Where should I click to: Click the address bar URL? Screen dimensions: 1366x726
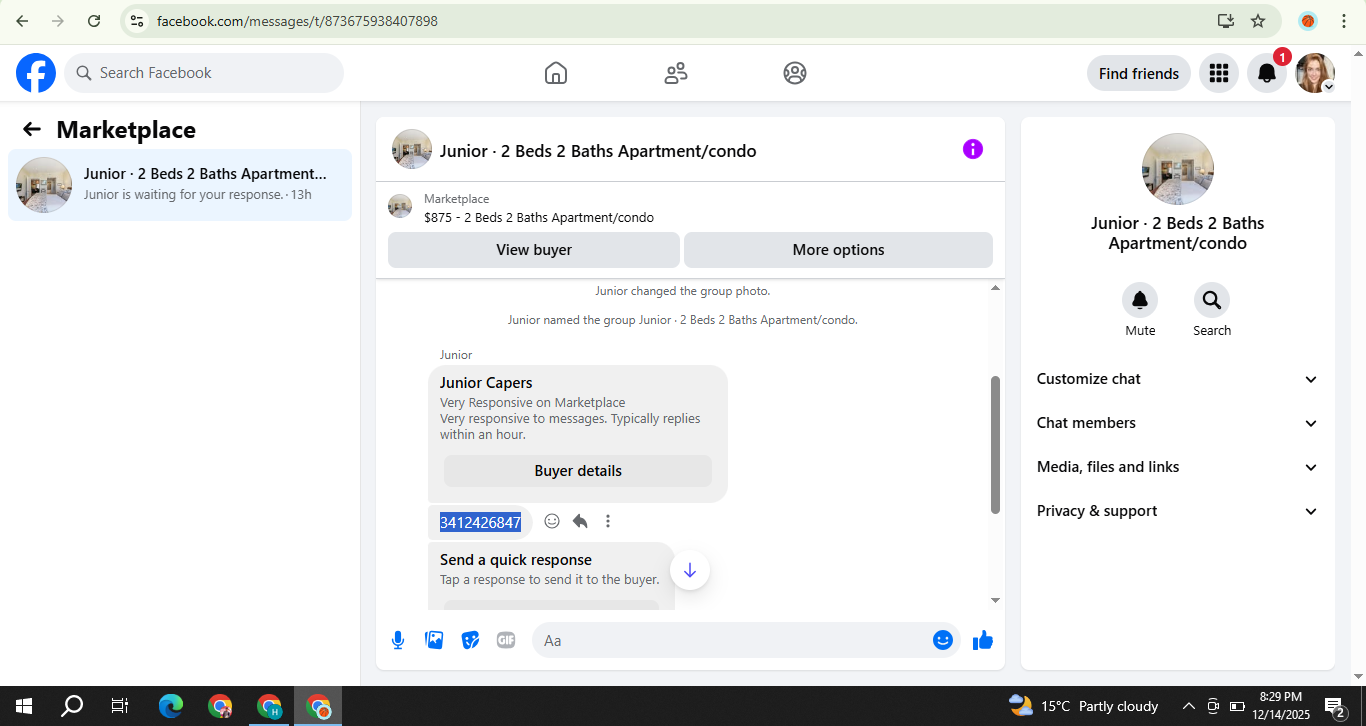point(297,21)
